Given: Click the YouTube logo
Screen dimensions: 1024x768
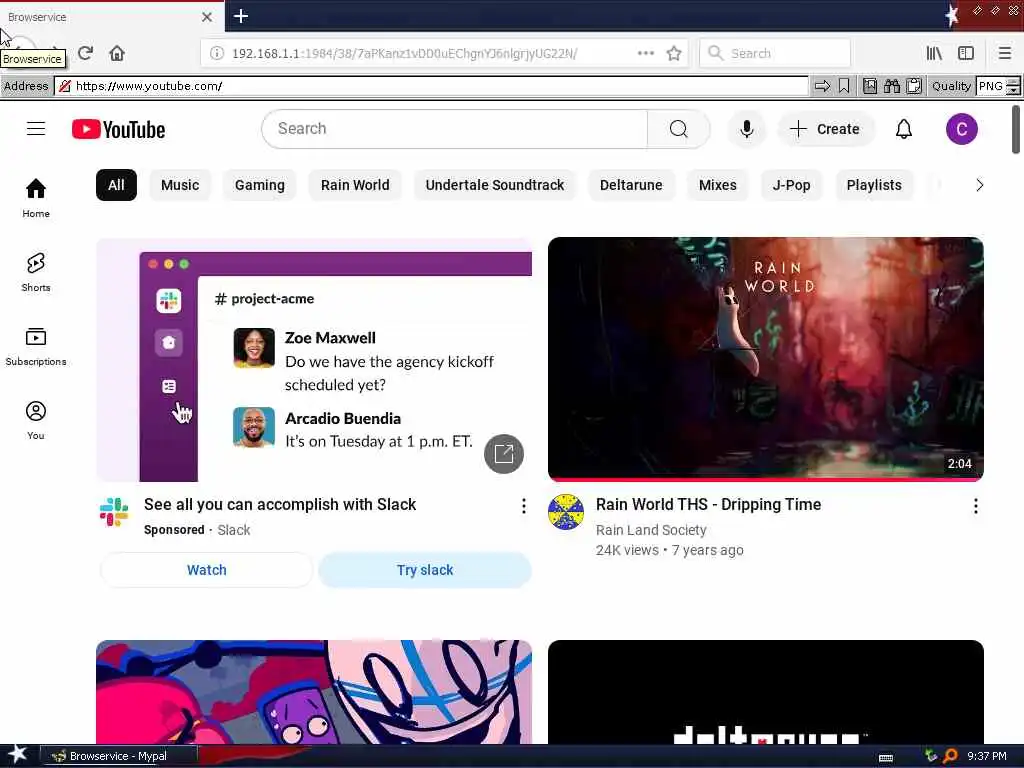Looking at the screenshot, I should pyautogui.click(x=118, y=129).
